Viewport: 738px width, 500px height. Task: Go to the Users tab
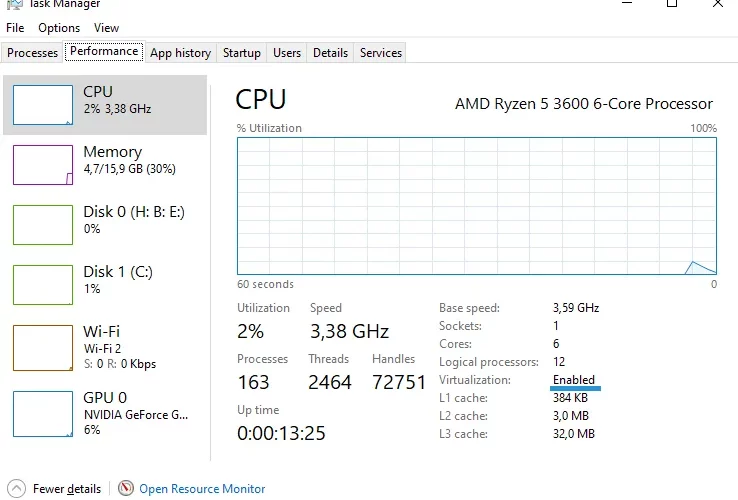point(287,53)
